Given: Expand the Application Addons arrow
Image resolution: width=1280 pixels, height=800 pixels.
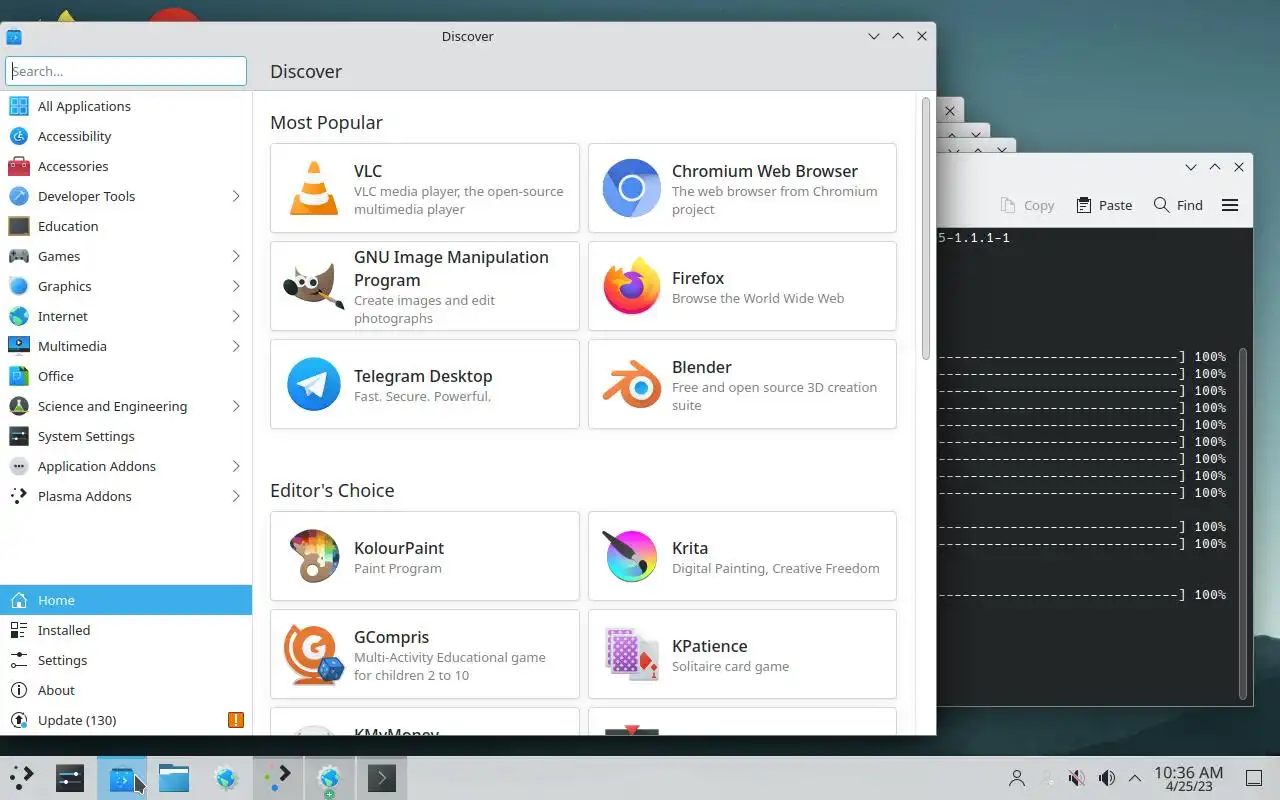Looking at the screenshot, I should (236, 466).
